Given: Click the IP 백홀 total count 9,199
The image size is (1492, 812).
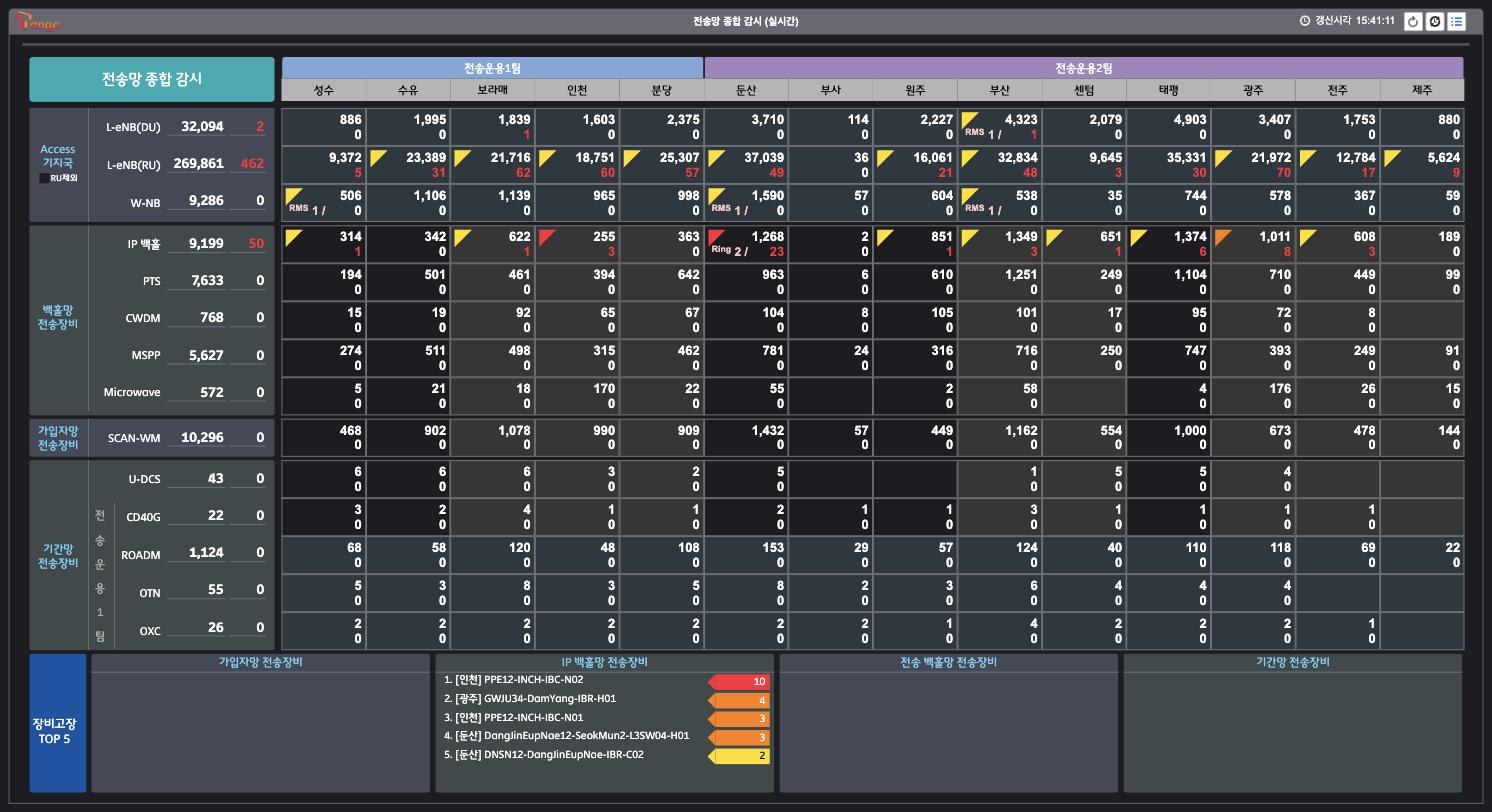Looking at the screenshot, I should coord(206,243).
